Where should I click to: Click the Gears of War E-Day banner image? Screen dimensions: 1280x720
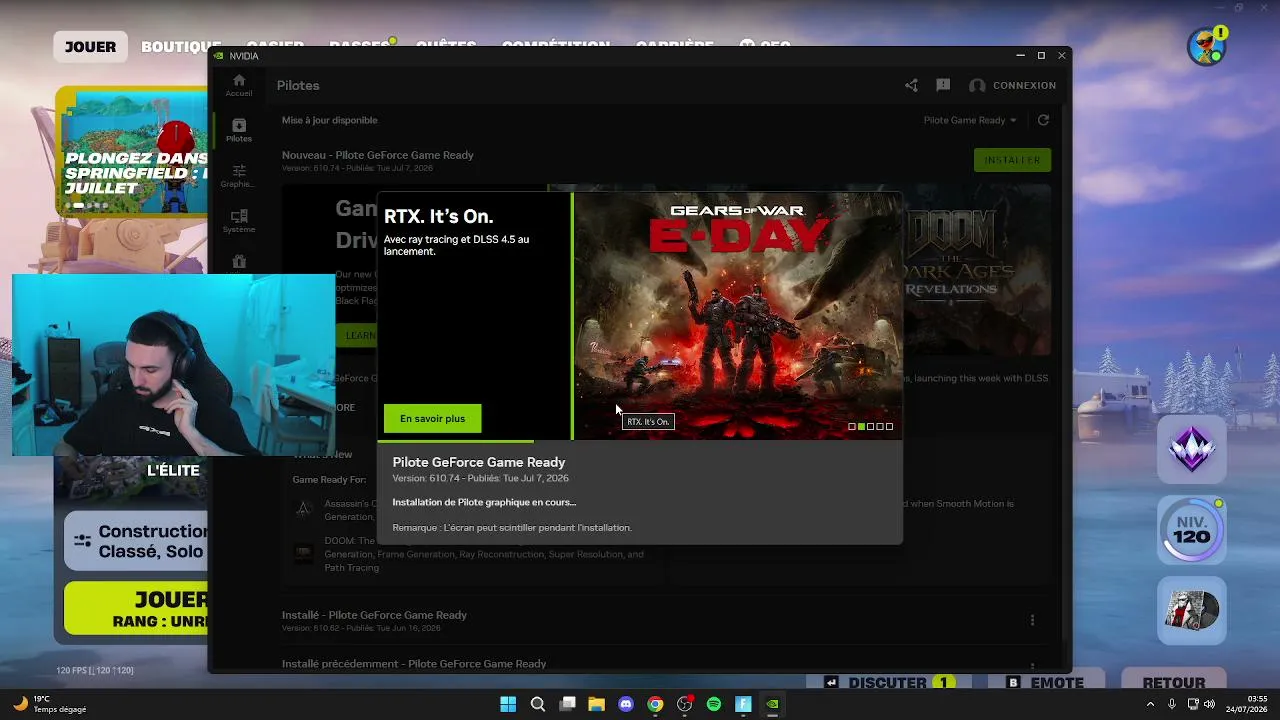(738, 315)
